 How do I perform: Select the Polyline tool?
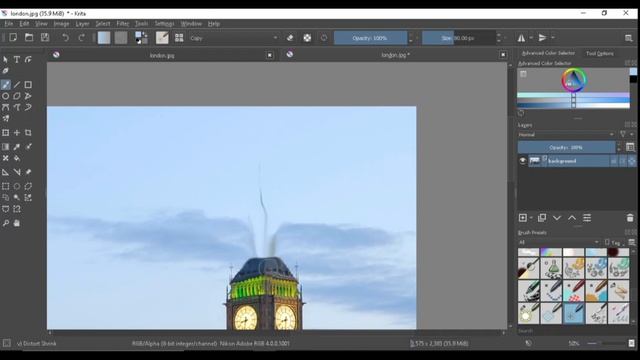pos(28,96)
